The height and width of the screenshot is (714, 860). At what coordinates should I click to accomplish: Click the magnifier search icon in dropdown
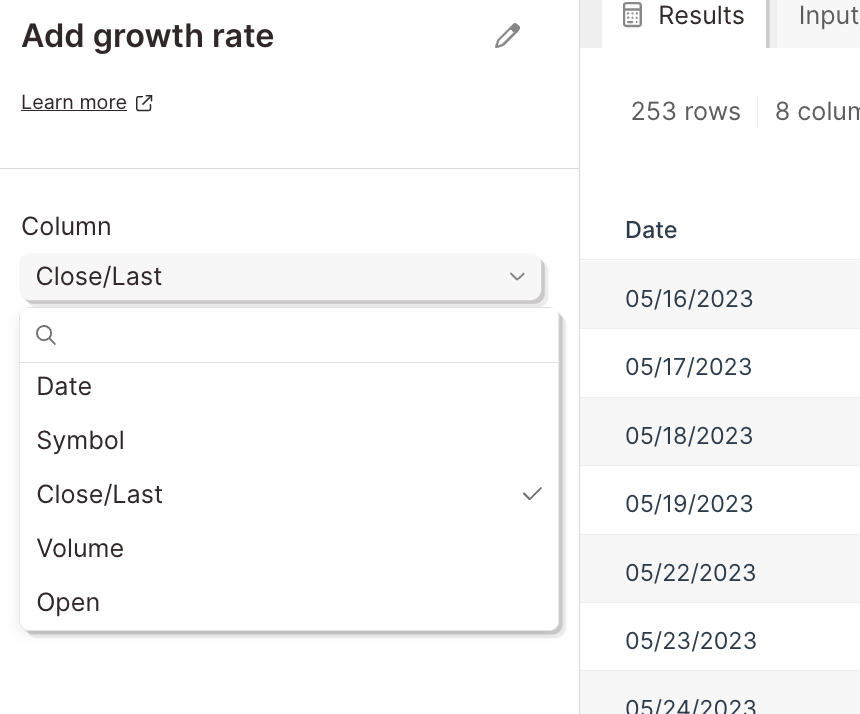[x=46, y=335]
